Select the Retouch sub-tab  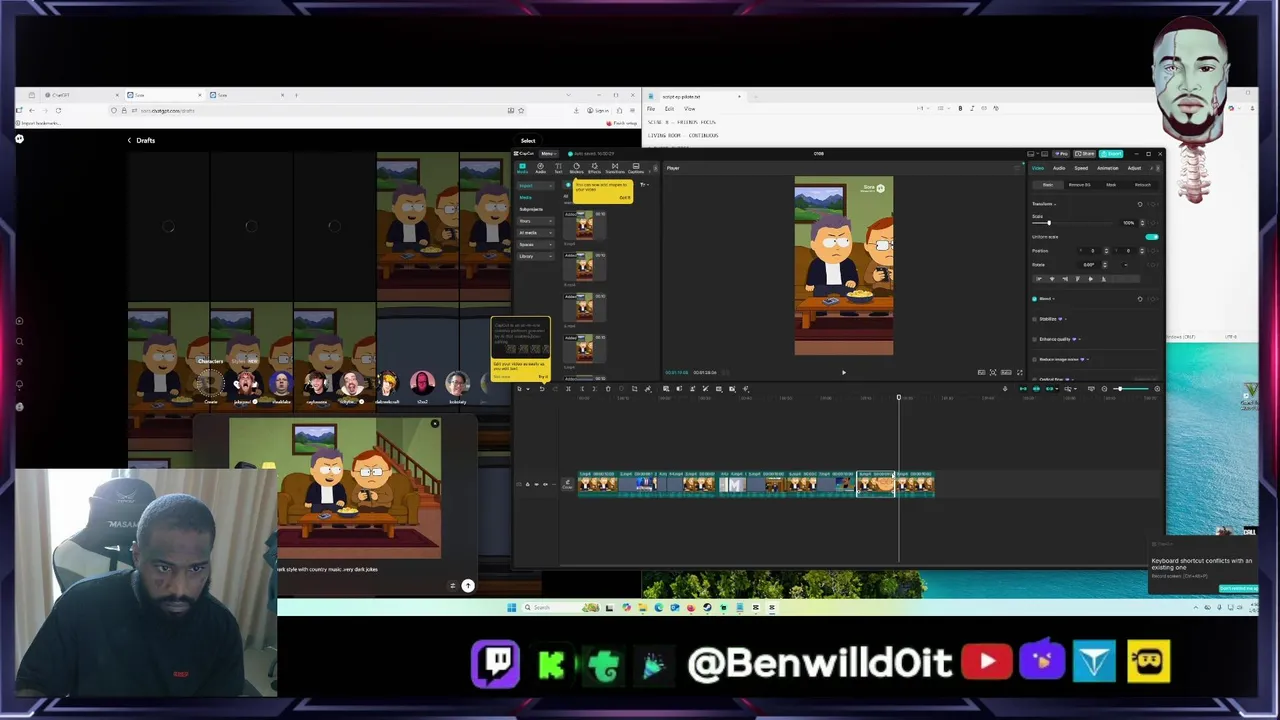(x=1143, y=185)
